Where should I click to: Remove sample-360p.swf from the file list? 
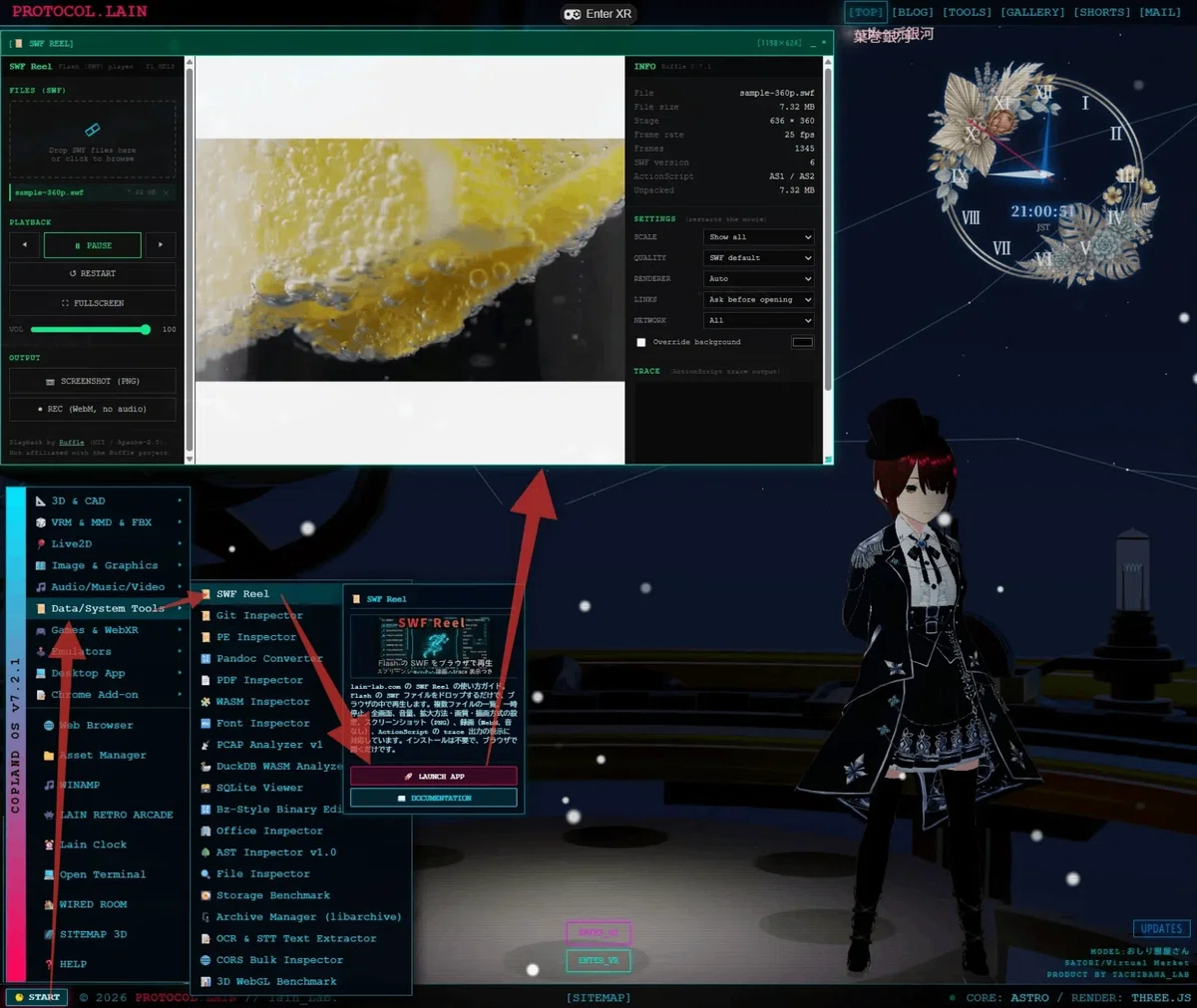click(x=166, y=192)
